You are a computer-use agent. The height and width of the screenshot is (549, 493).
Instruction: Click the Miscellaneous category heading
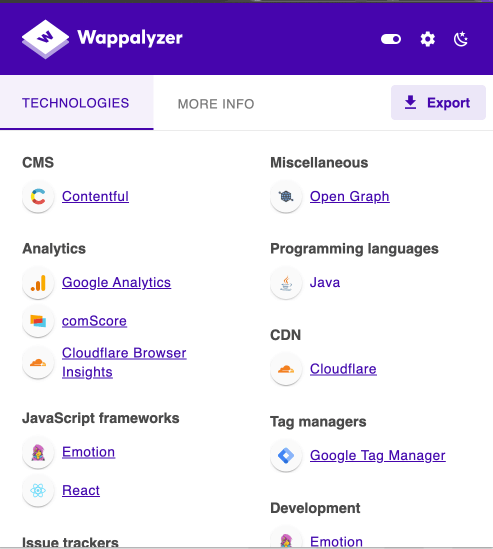(x=319, y=163)
